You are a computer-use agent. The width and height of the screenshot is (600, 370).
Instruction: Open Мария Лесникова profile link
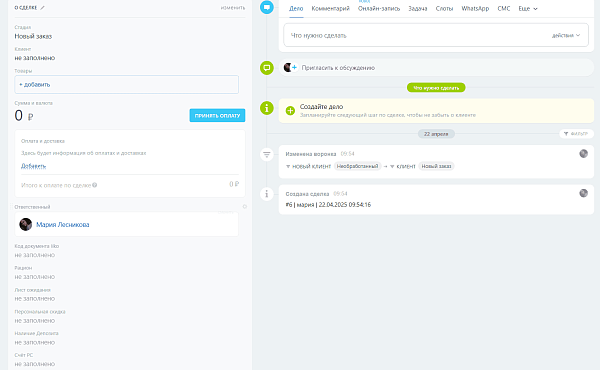click(x=63, y=225)
